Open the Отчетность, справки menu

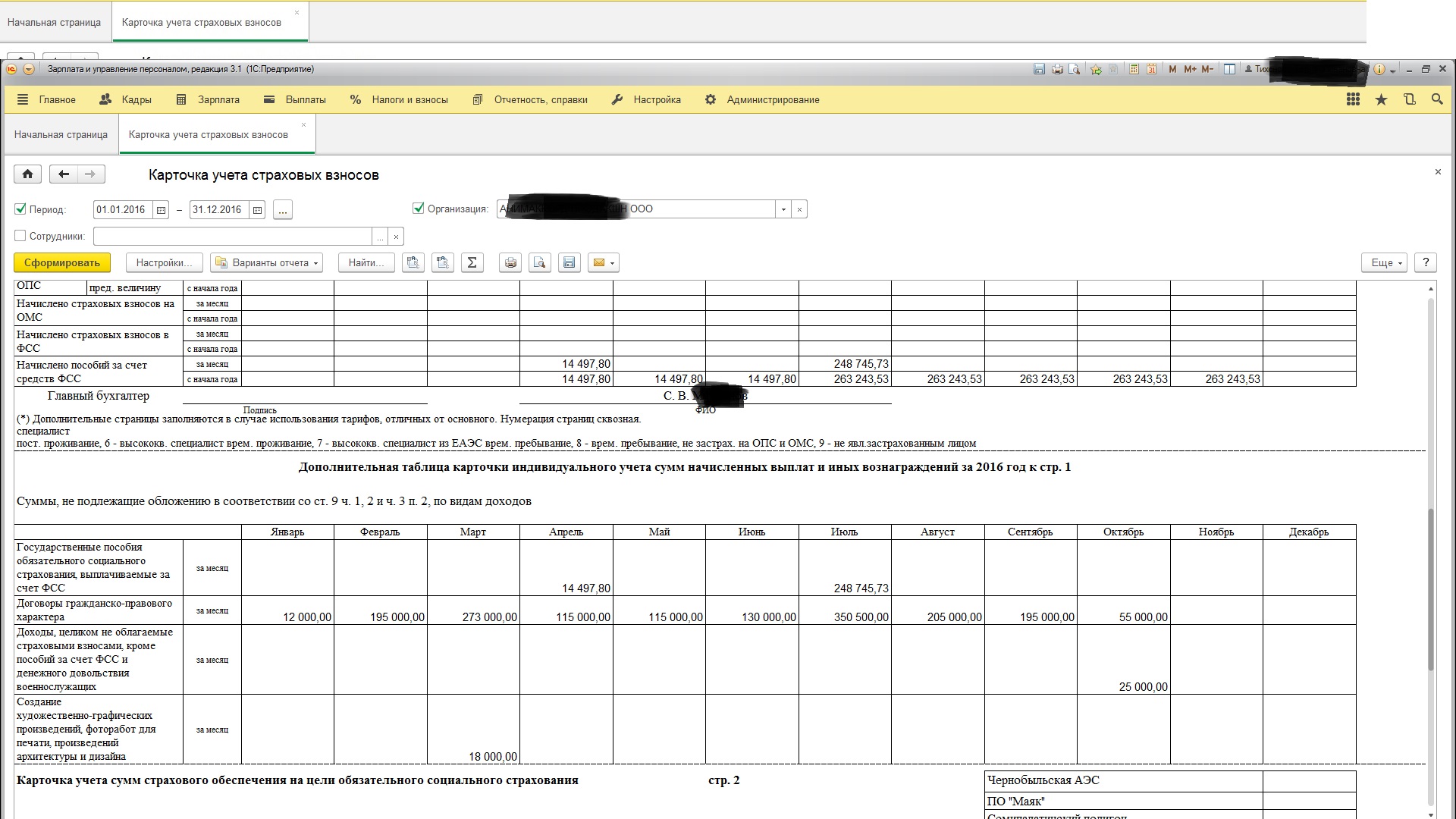(x=530, y=99)
